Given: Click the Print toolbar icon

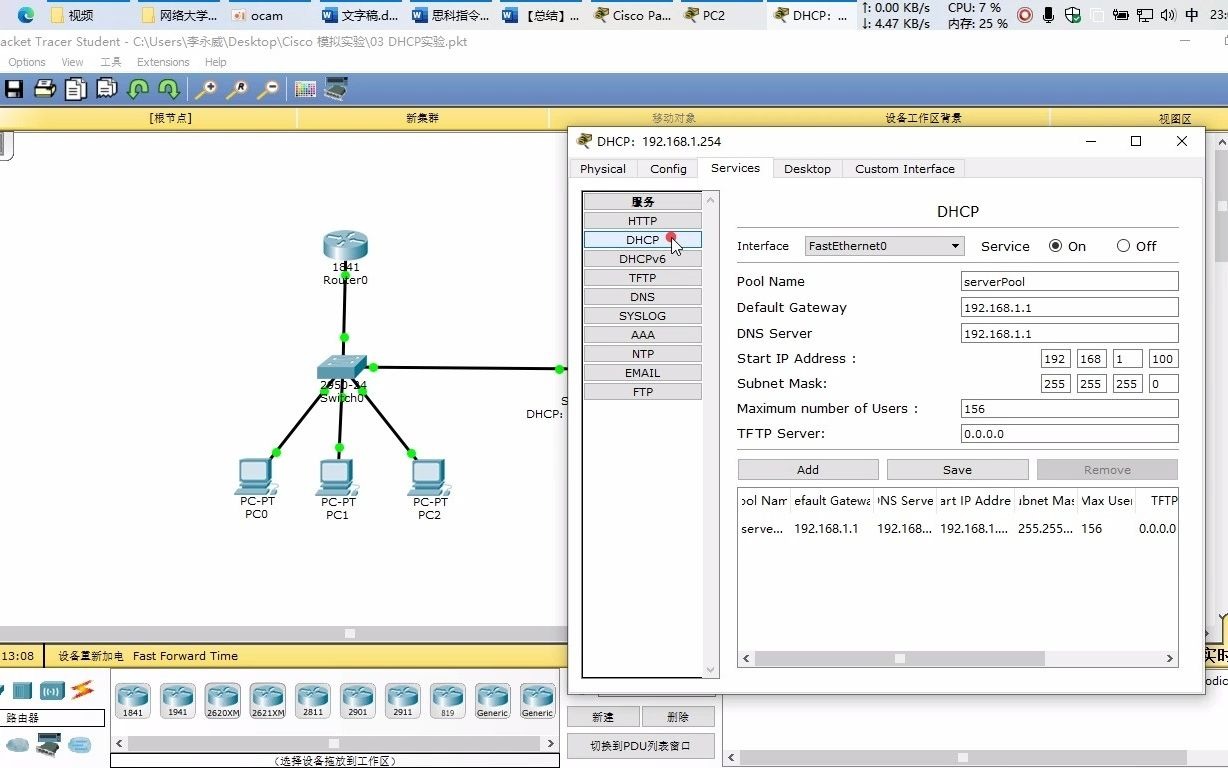Looking at the screenshot, I should point(44,88).
